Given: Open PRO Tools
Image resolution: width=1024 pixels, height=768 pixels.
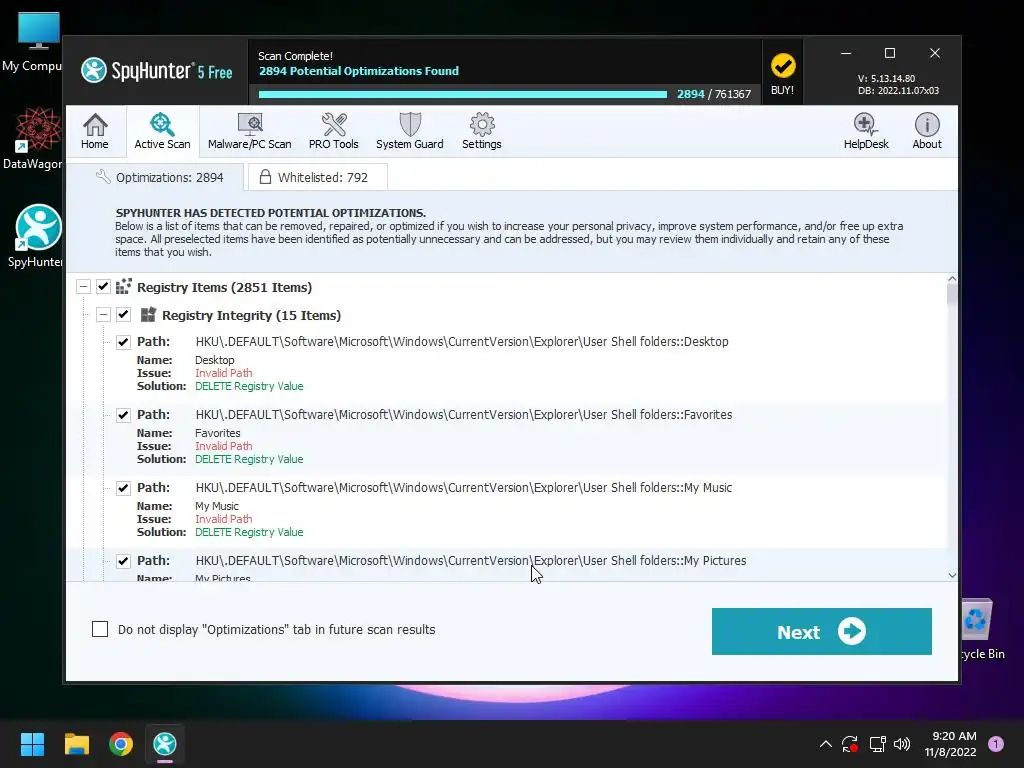Looking at the screenshot, I should coord(334,131).
